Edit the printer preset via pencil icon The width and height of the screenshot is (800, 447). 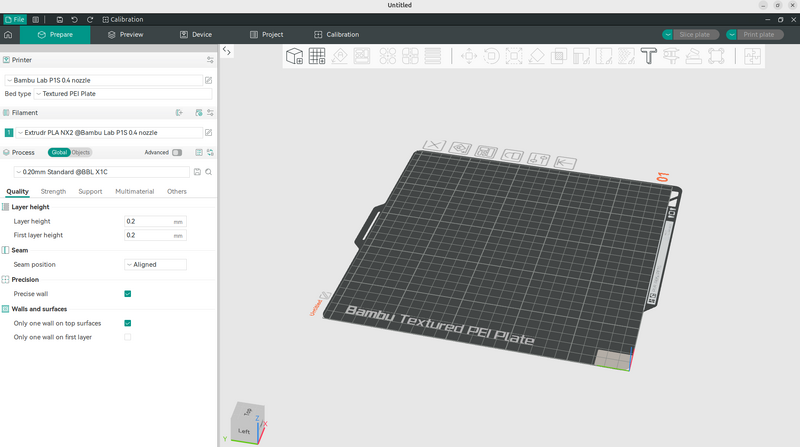pyautogui.click(x=208, y=79)
